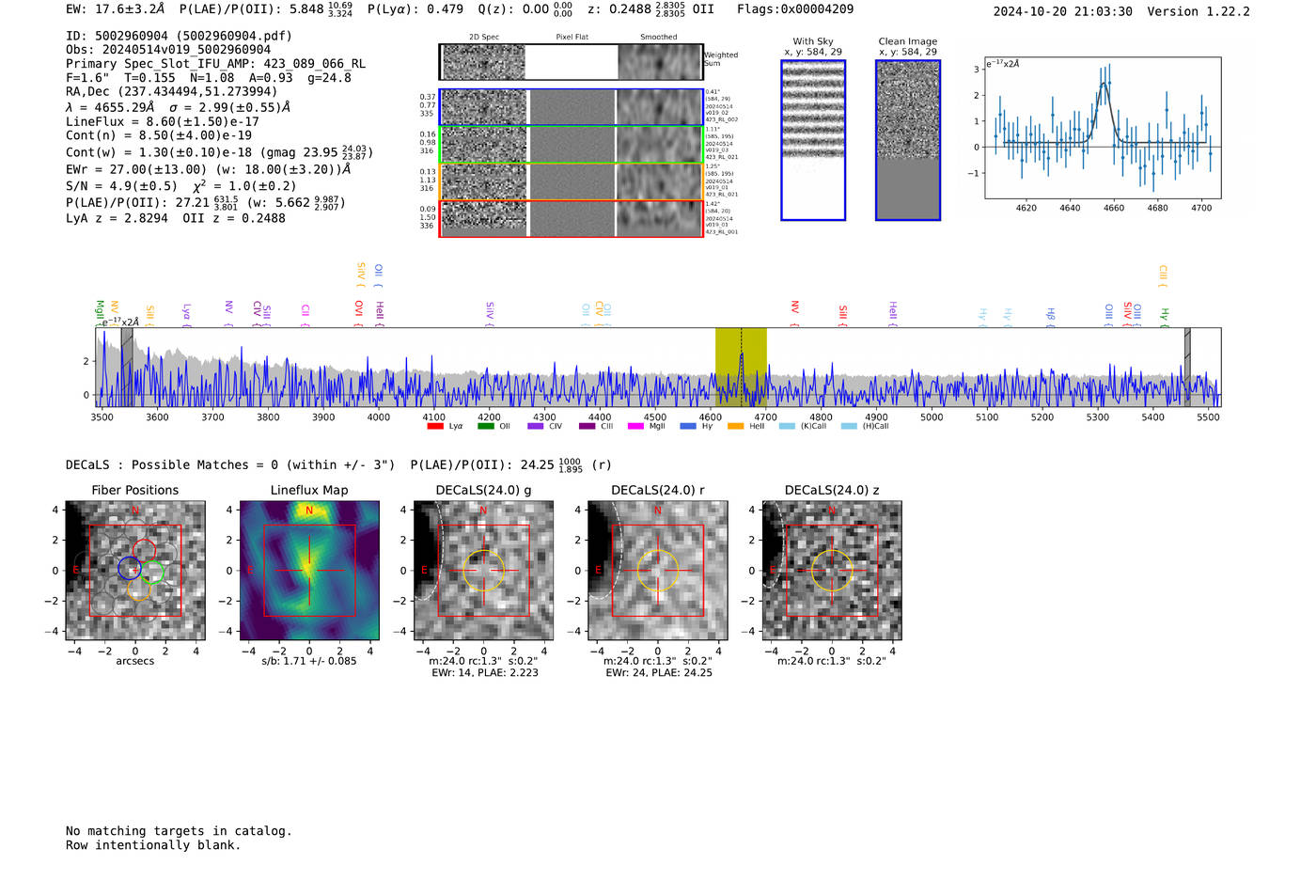Select the red-bordered fiber spectrum row
The height and width of the screenshot is (896, 1316).
tap(571, 218)
